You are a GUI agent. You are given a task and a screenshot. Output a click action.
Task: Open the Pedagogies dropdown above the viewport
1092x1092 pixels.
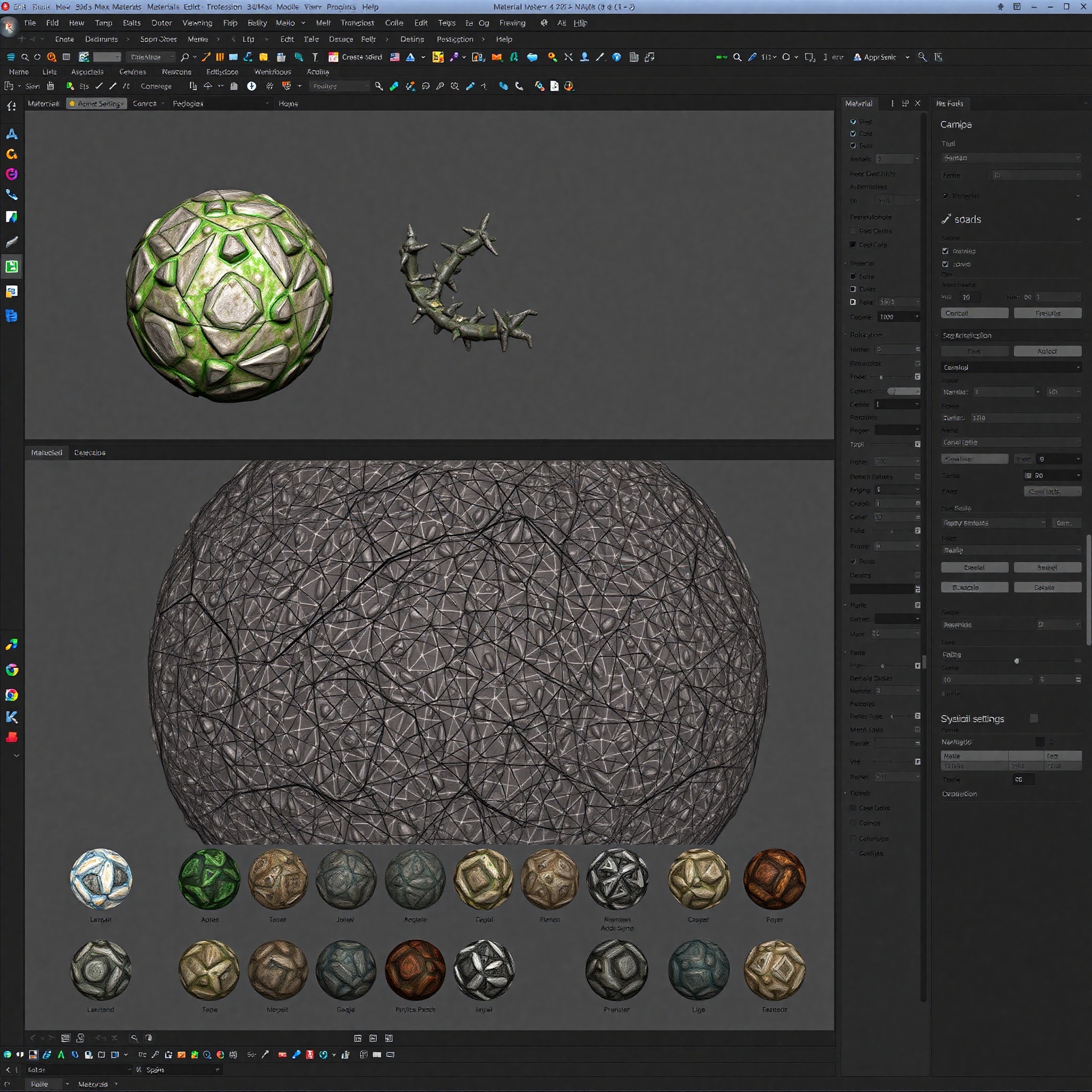pos(220,103)
